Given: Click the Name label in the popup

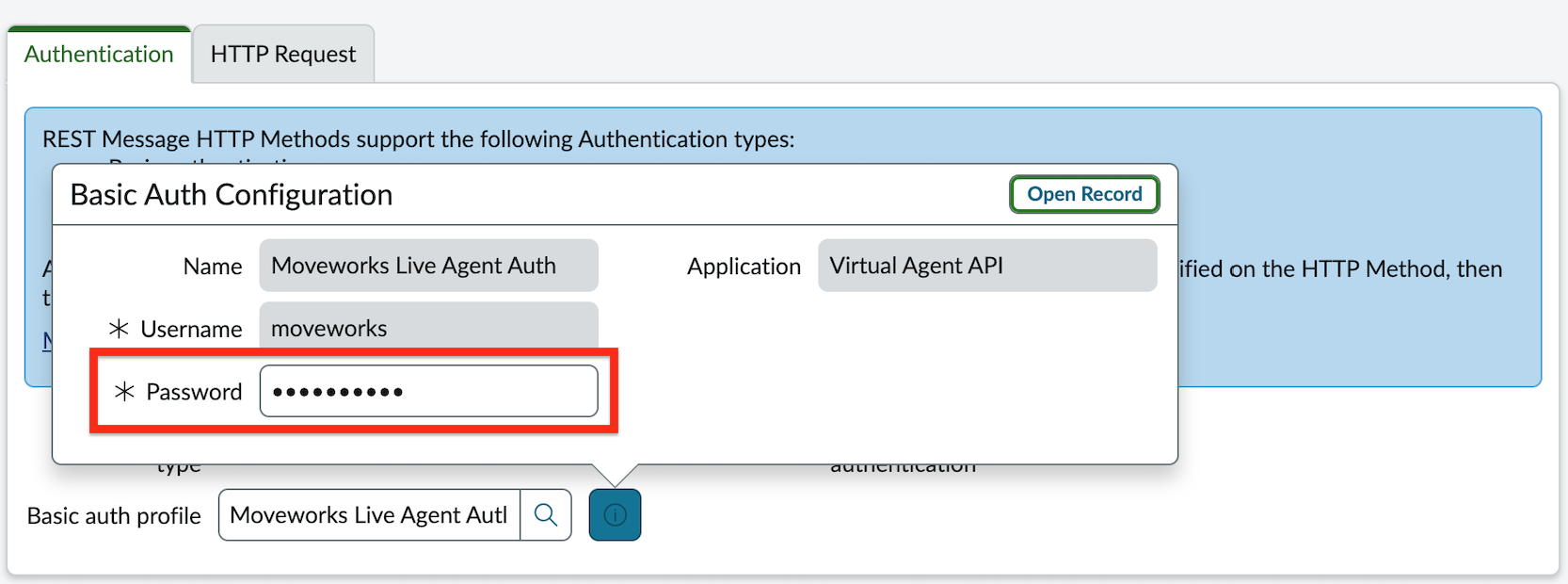Looking at the screenshot, I should (x=213, y=267).
